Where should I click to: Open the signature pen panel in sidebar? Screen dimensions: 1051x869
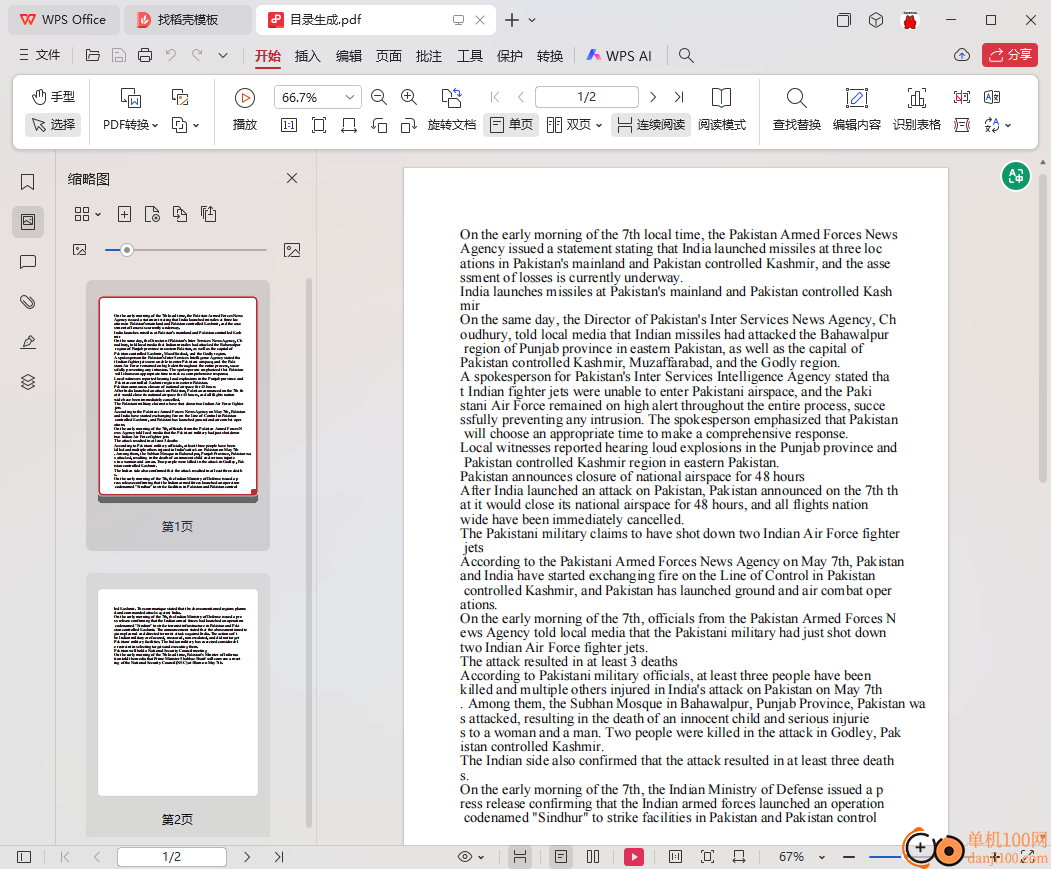click(x=27, y=342)
